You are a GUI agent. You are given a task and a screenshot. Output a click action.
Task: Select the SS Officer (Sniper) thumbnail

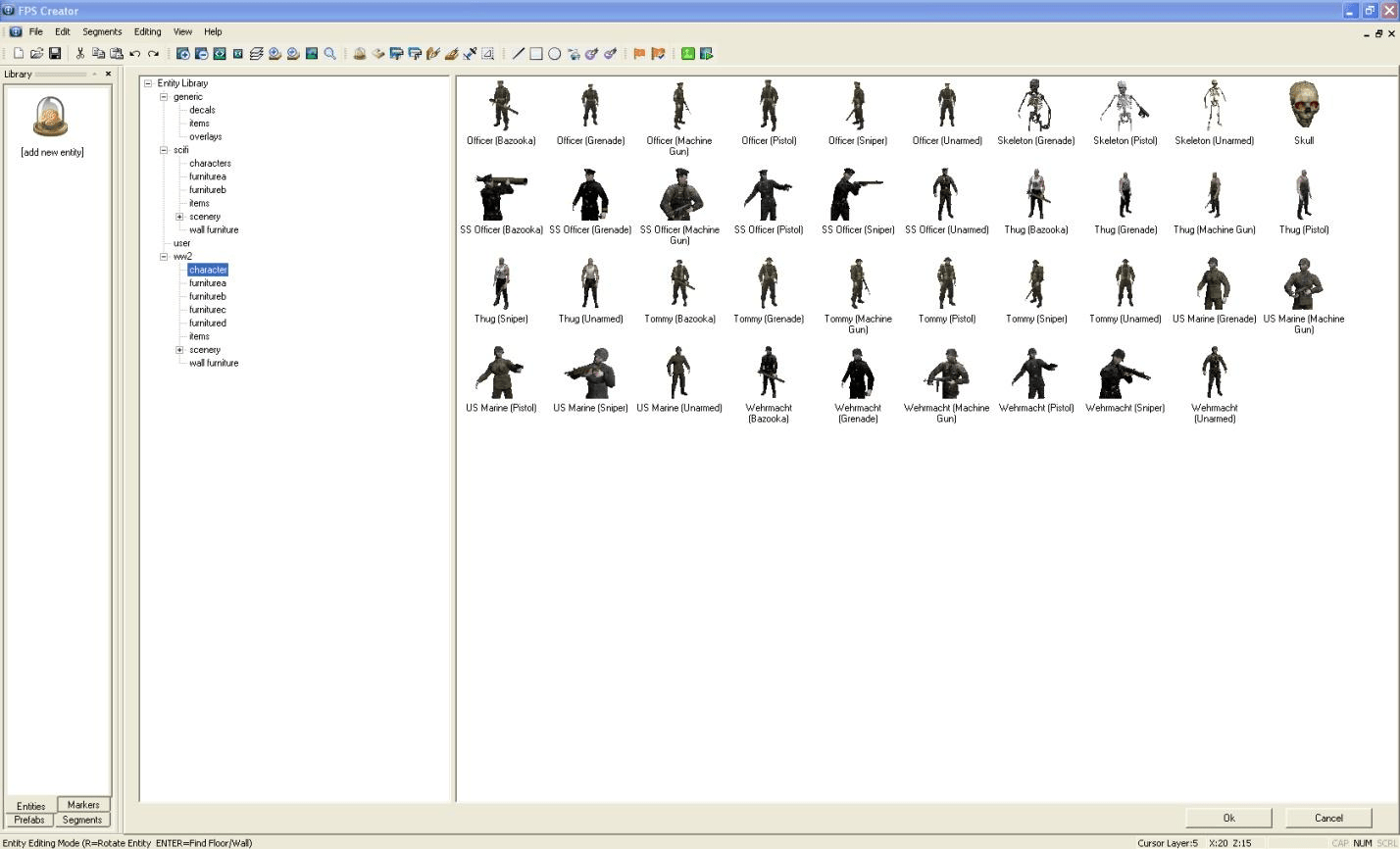pyautogui.click(x=858, y=194)
